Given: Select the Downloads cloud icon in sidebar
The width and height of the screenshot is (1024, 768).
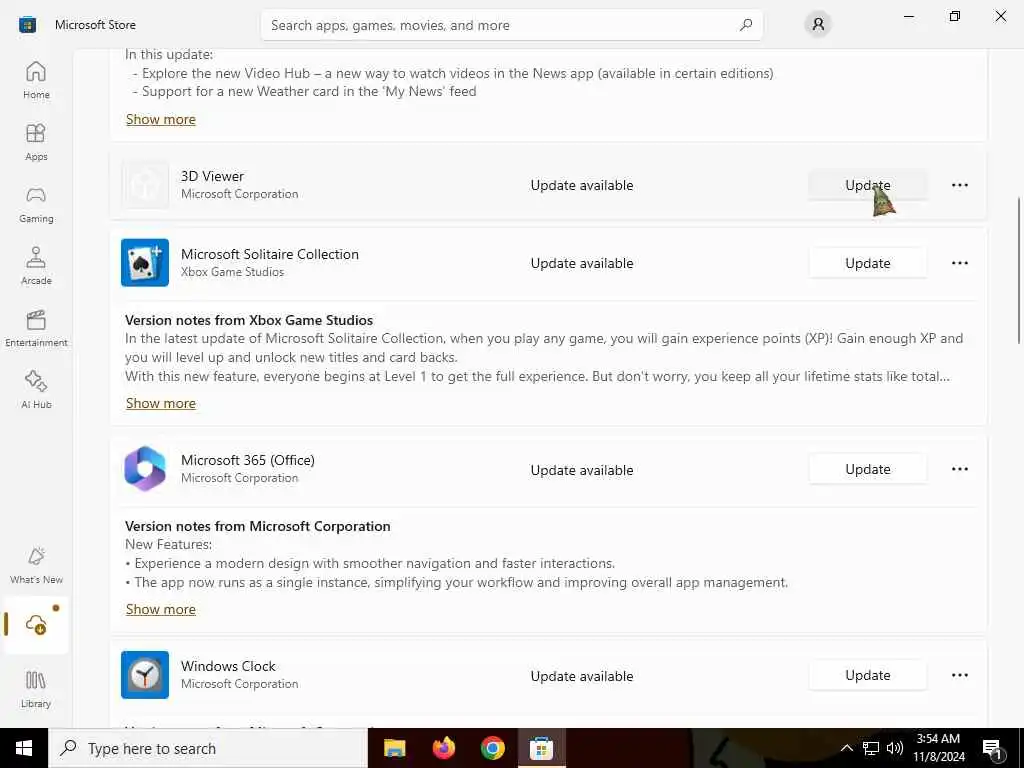Looking at the screenshot, I should (x=36, y=625).
